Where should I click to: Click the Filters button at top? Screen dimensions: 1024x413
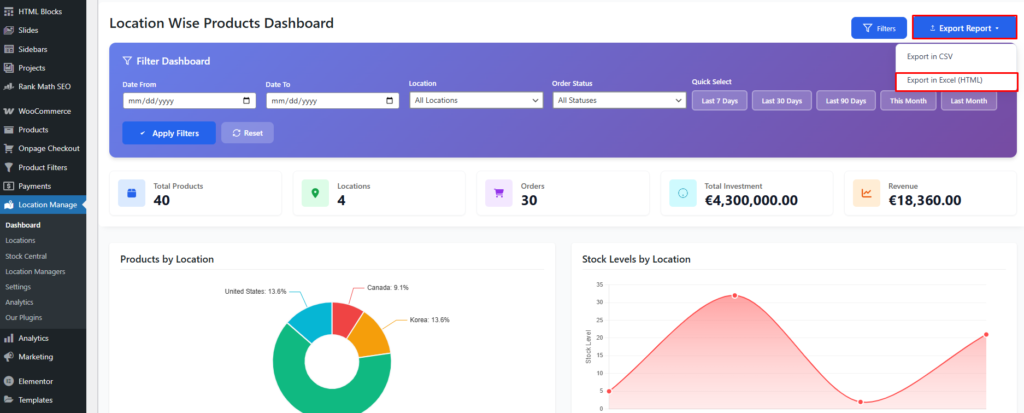[878, 28]
